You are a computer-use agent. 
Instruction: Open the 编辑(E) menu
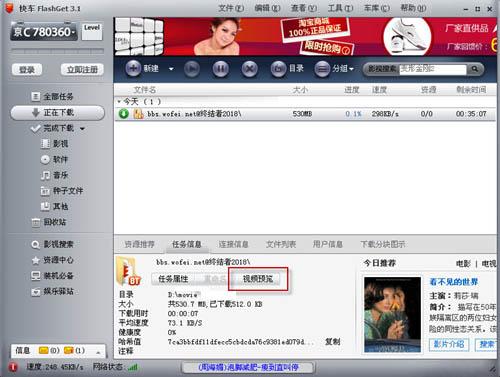click(x=267, y=8)
